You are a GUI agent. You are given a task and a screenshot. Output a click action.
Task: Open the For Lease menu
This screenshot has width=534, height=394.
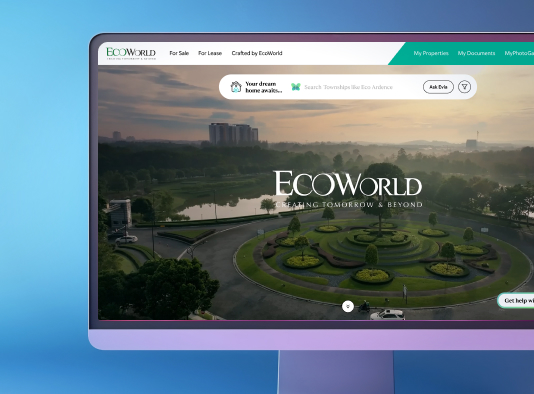coord(210,53)
